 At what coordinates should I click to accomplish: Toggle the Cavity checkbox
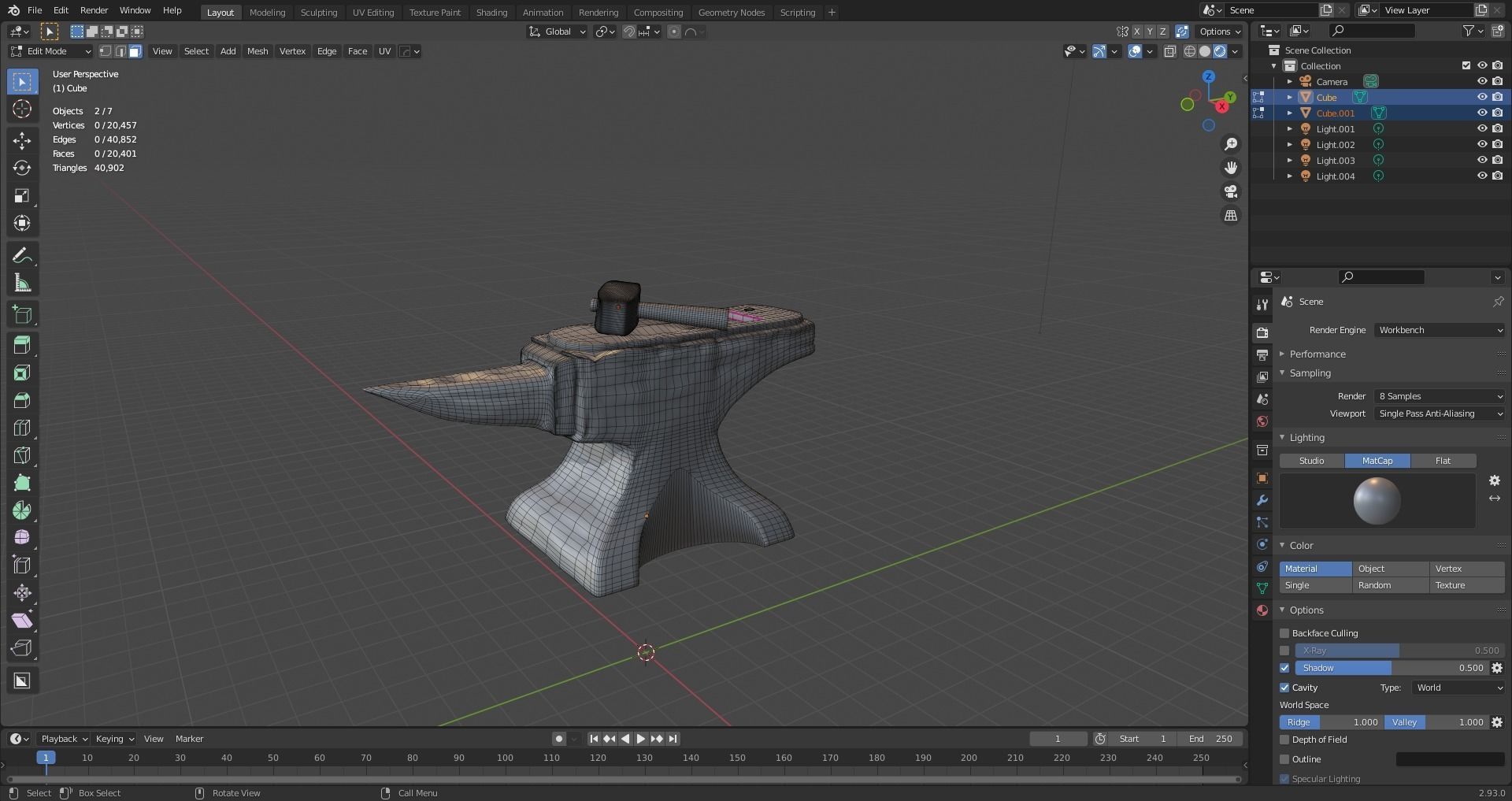tap(1284, 688)
